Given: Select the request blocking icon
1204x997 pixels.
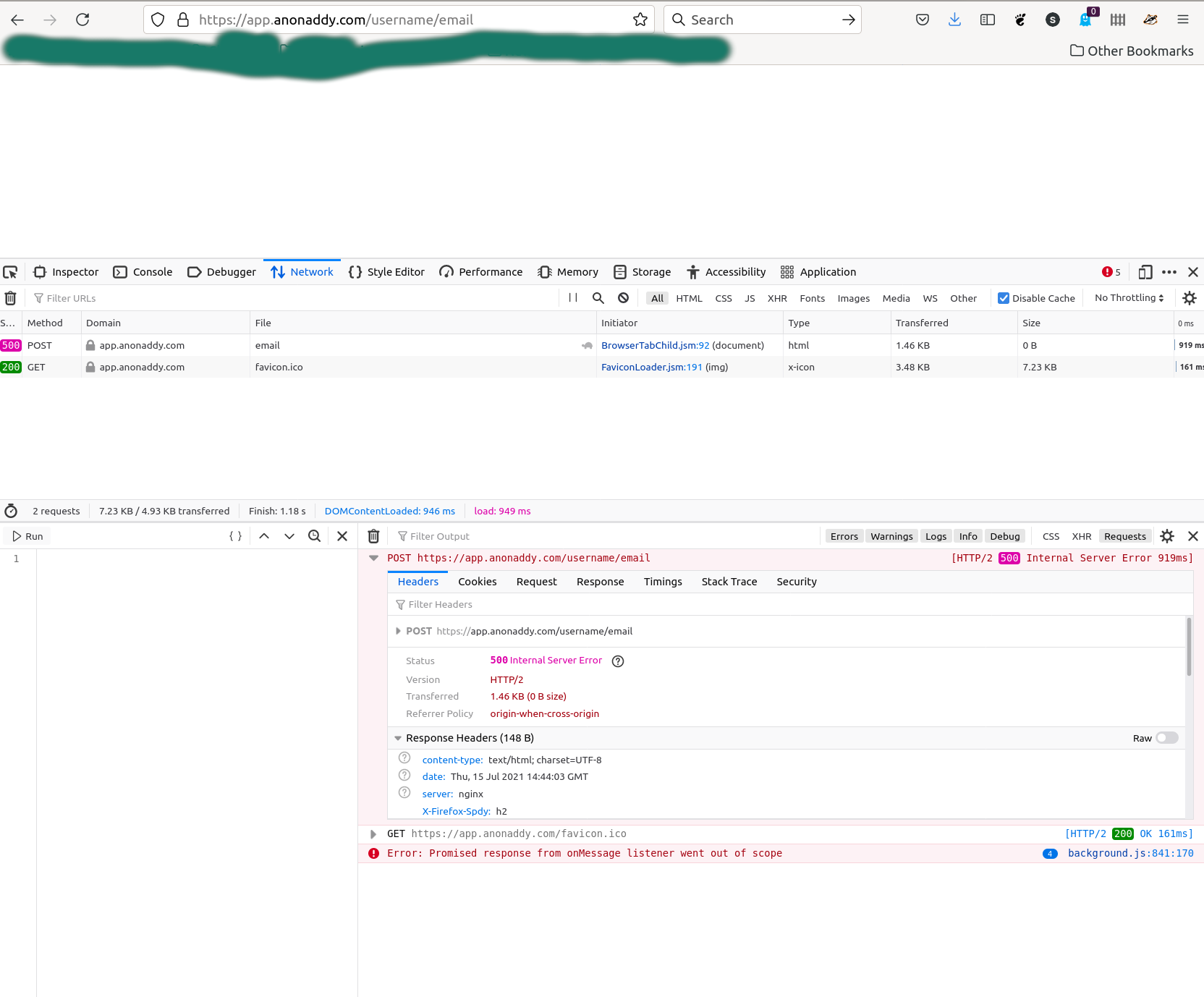Looking at the screenshot, I should pos(623,297).
